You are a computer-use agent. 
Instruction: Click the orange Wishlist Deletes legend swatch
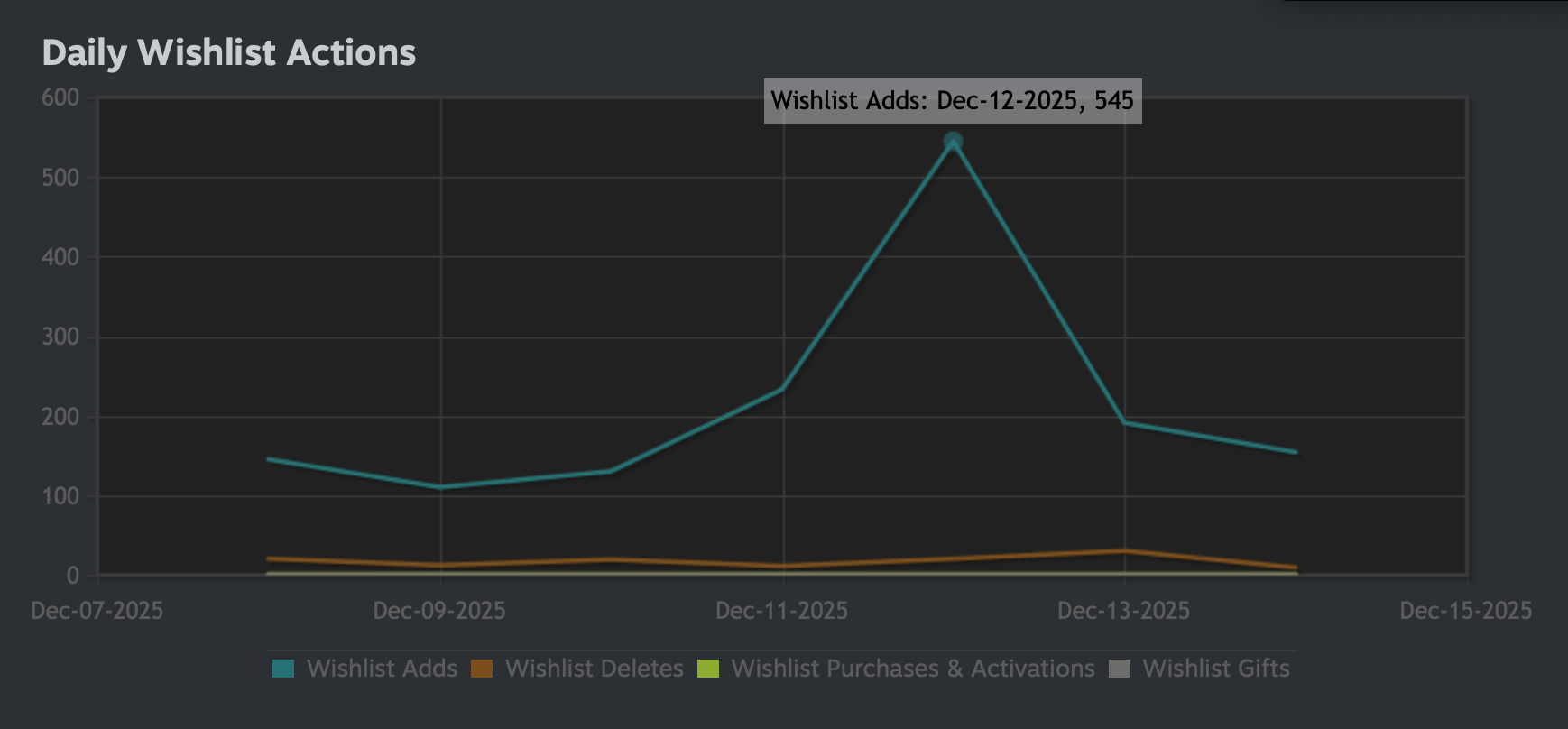[x=482, y=669]
